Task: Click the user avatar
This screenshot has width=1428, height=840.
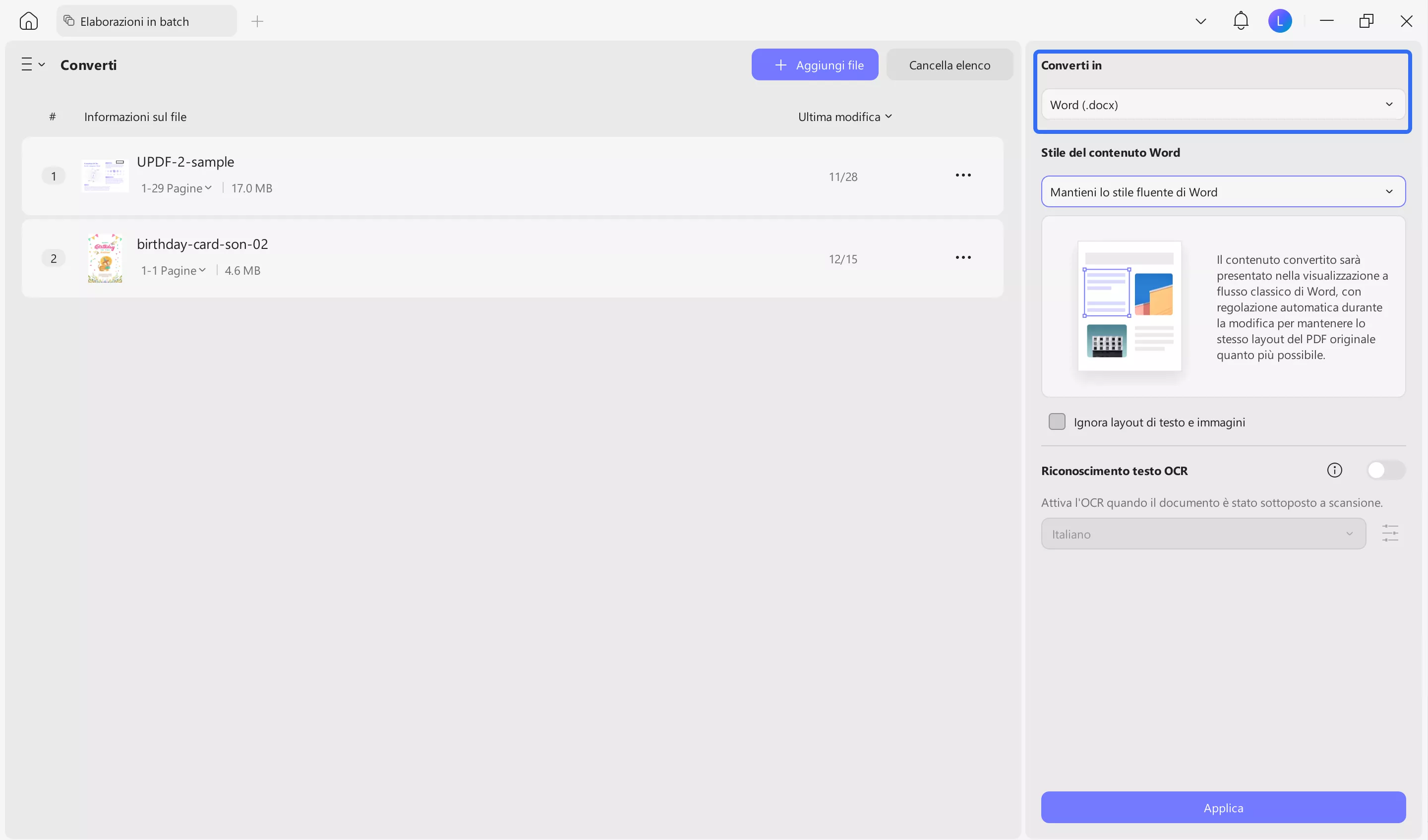Action: 1281,20
